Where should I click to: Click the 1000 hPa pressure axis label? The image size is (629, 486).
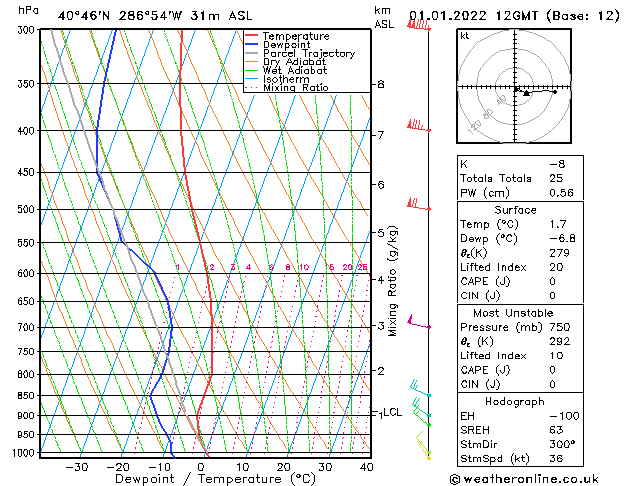(x=24, y=453)
